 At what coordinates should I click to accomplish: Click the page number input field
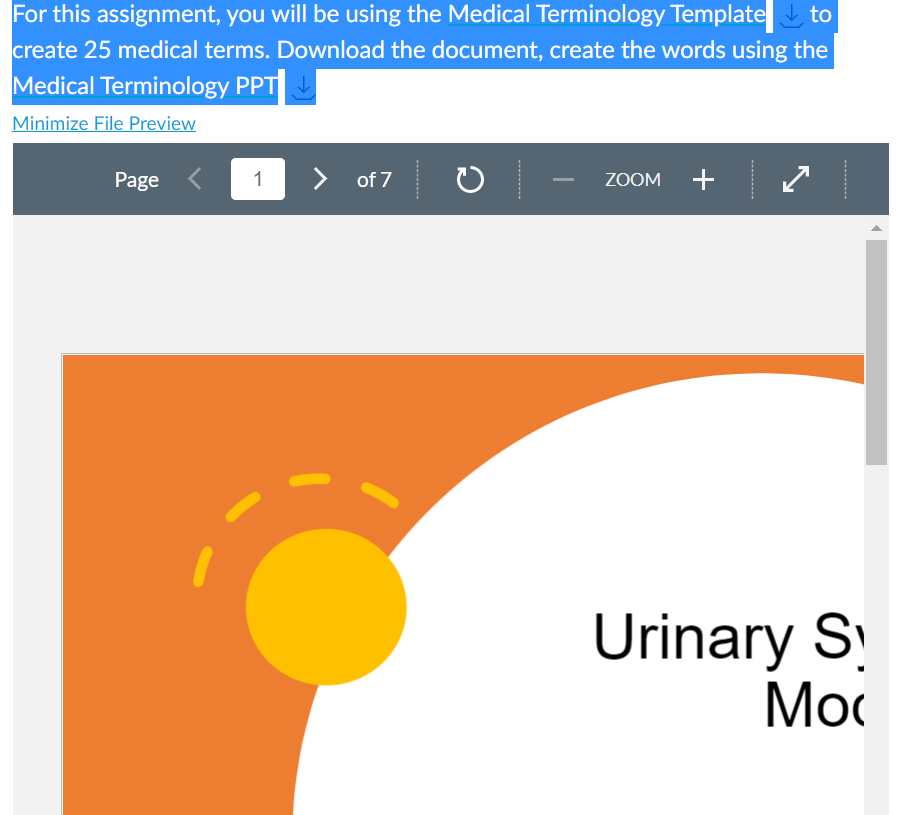pyautogui.click(x=258, y=179)
